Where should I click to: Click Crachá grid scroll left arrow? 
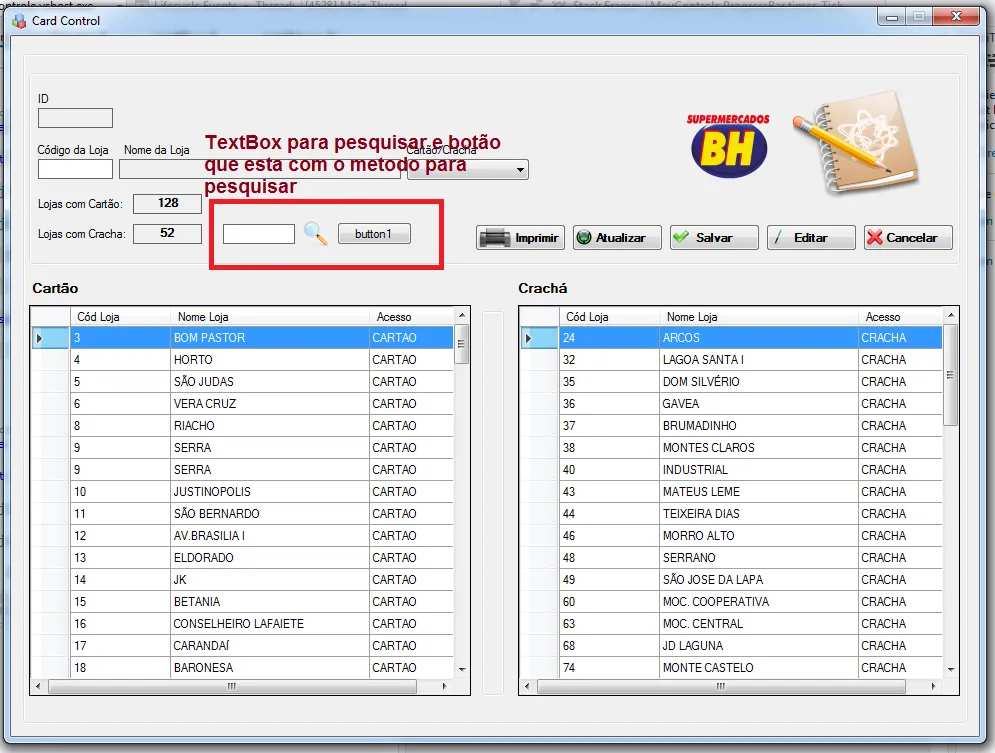pos(527,686)
